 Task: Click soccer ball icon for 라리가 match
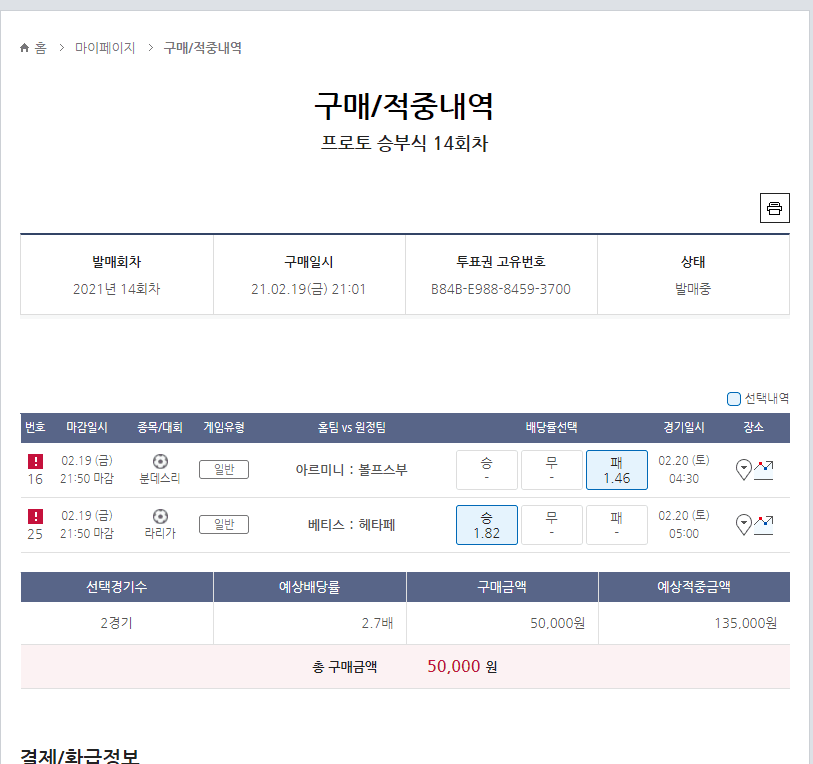(x=160, y=516)
